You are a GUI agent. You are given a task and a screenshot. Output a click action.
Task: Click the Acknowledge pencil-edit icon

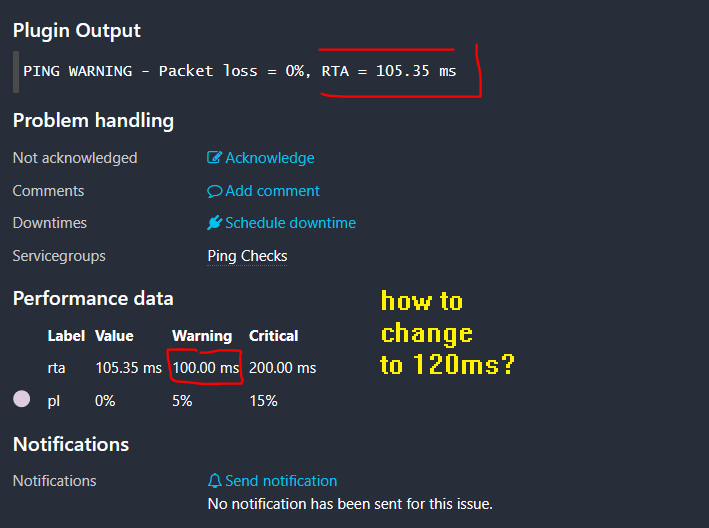click(x=214, y=158)
